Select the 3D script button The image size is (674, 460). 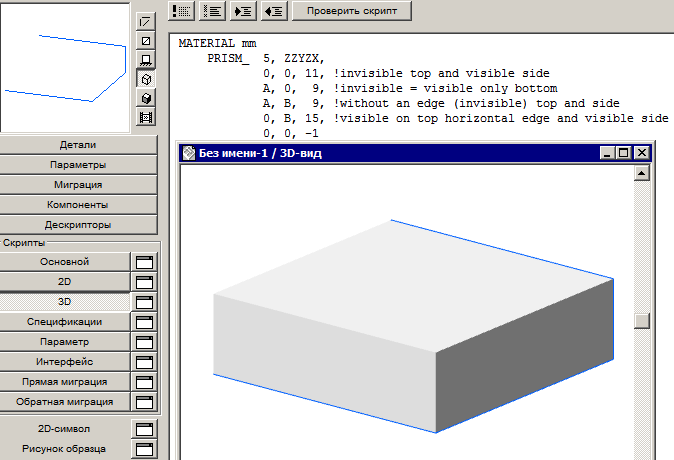pyautogui.click(x=64, y=302)
